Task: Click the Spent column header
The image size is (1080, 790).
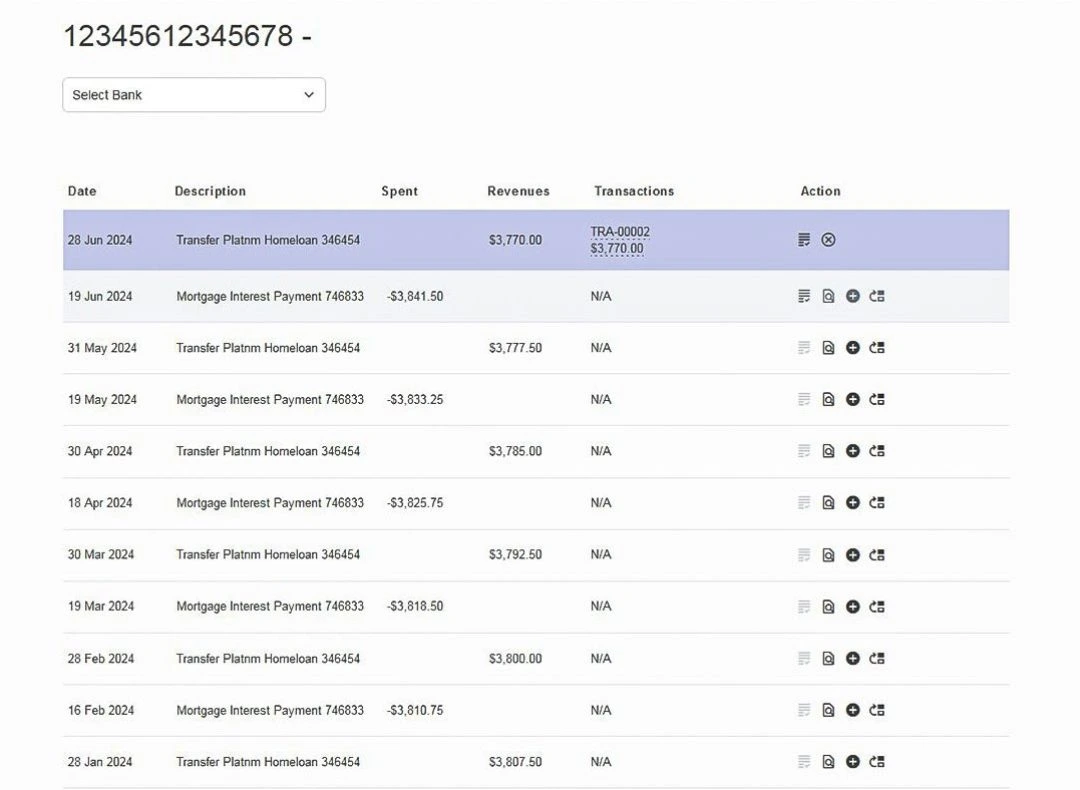Action: pyautogui.click(x=399, y=191)
